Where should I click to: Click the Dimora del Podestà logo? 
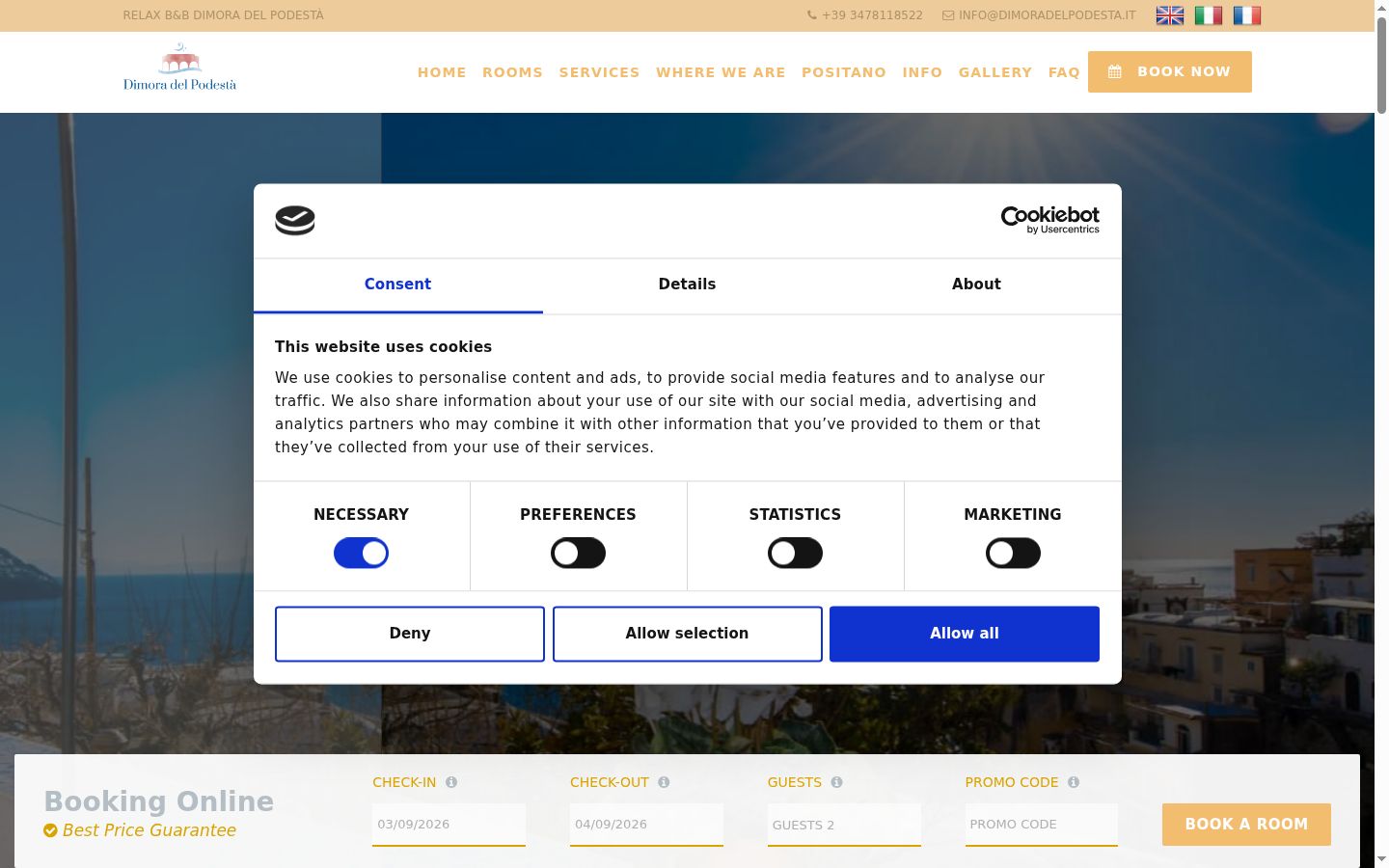179,67
